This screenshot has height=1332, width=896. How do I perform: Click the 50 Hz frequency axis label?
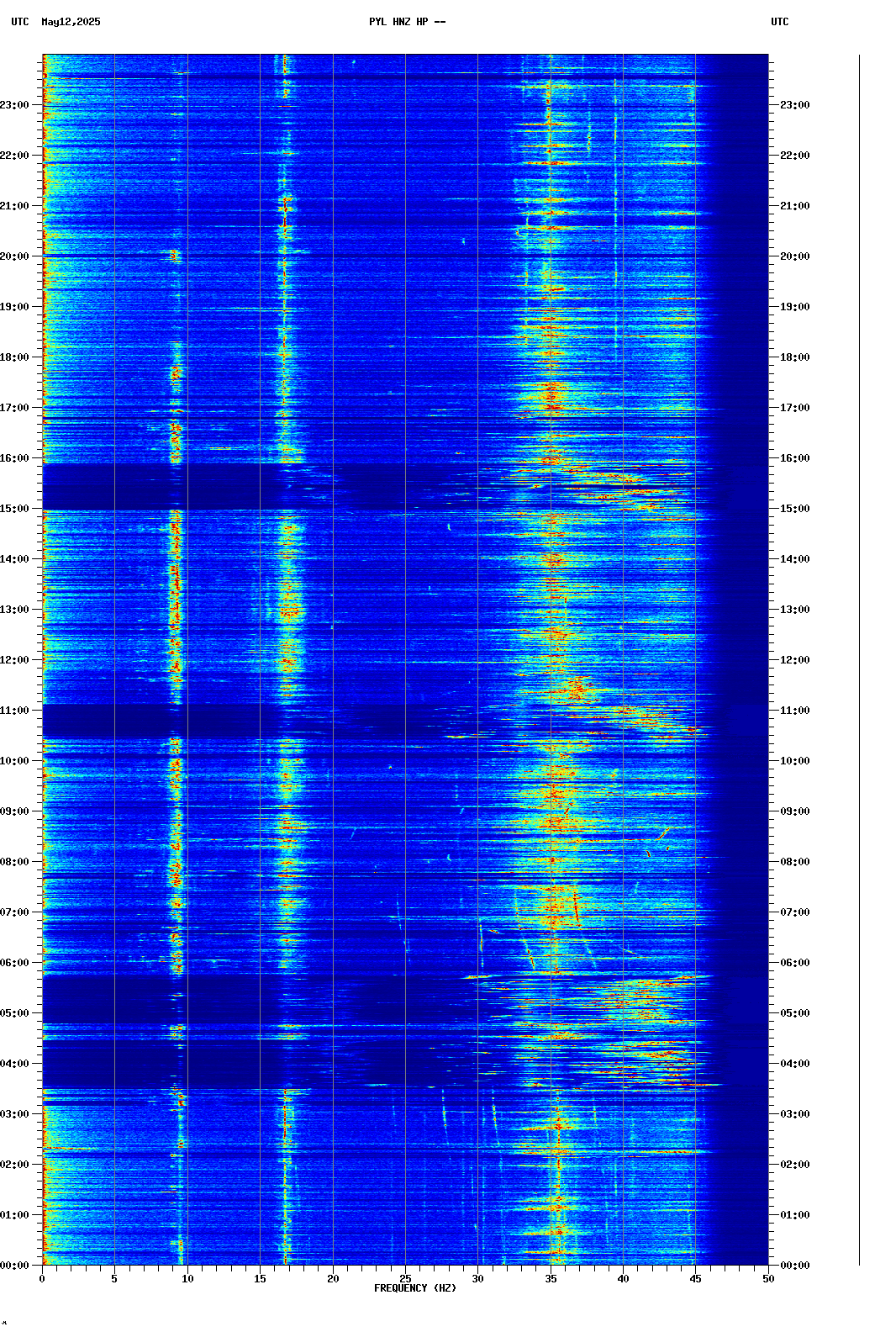coord(768,1279)
